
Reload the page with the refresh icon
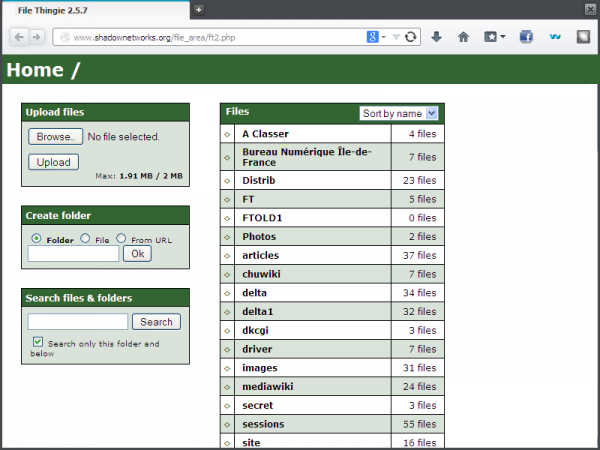411,37
